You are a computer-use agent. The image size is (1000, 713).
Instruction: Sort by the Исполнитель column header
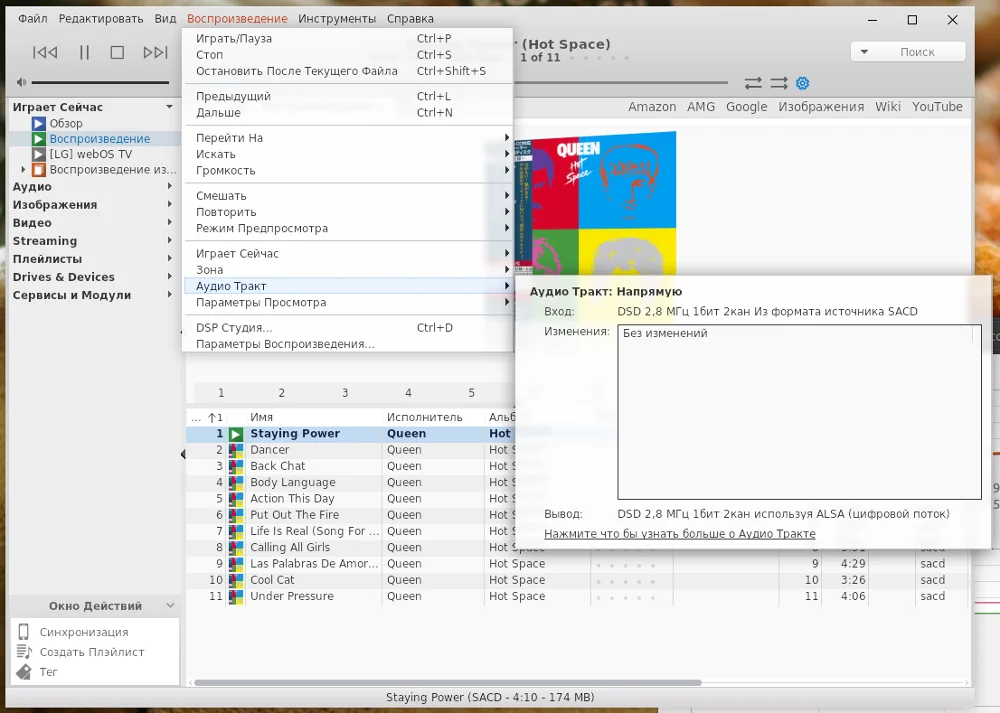(425, 417)
